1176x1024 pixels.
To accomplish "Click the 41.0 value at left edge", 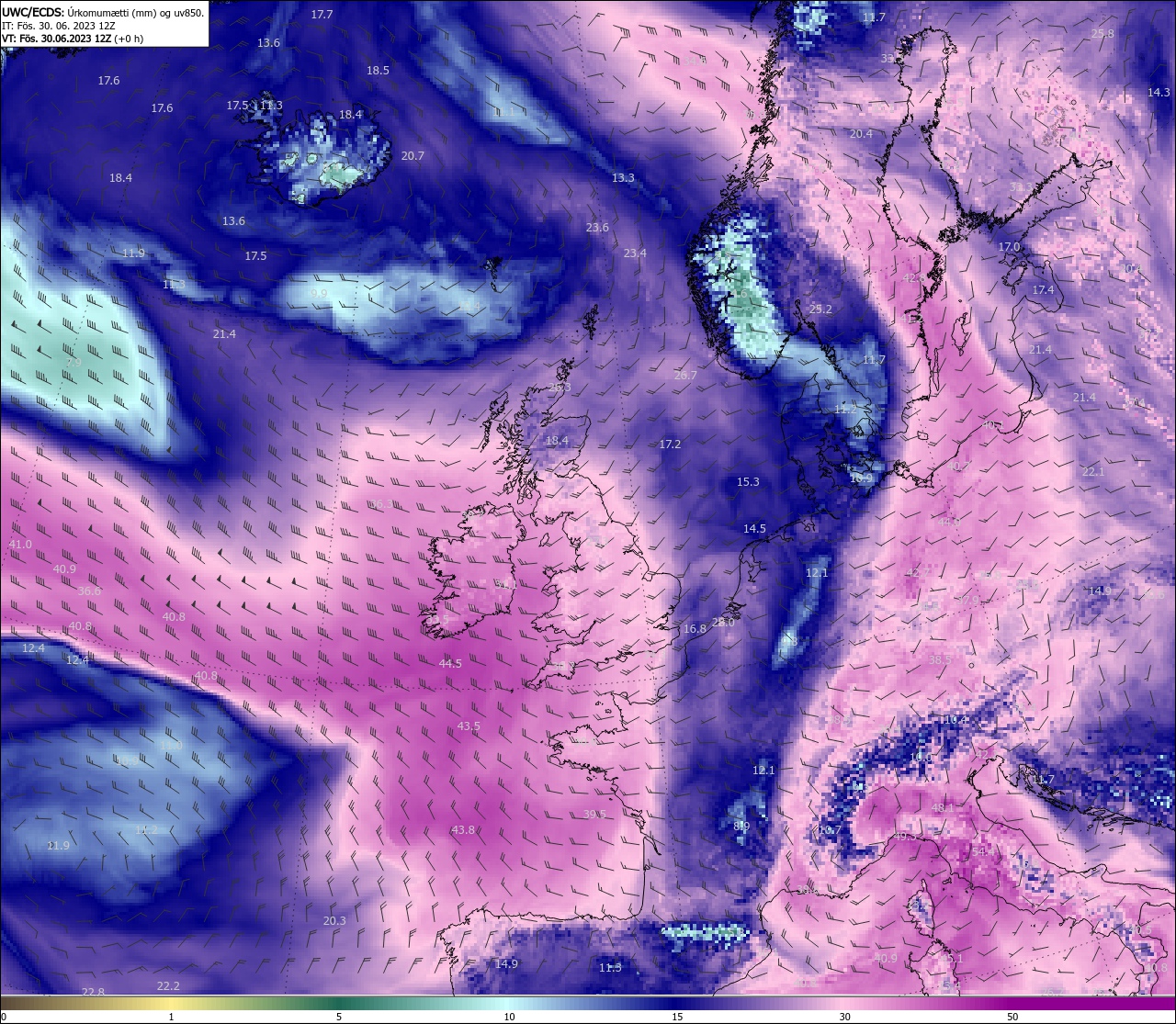I will point(20,545).
